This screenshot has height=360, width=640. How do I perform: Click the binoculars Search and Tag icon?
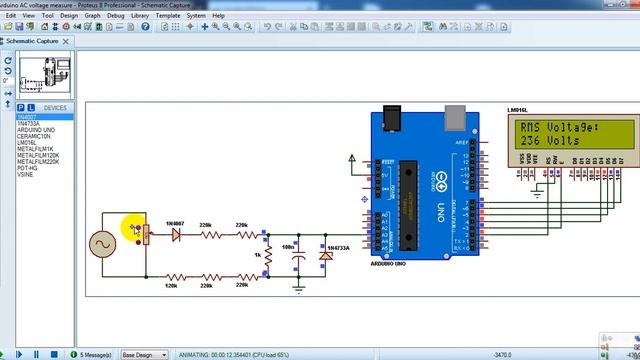[443, 27]
